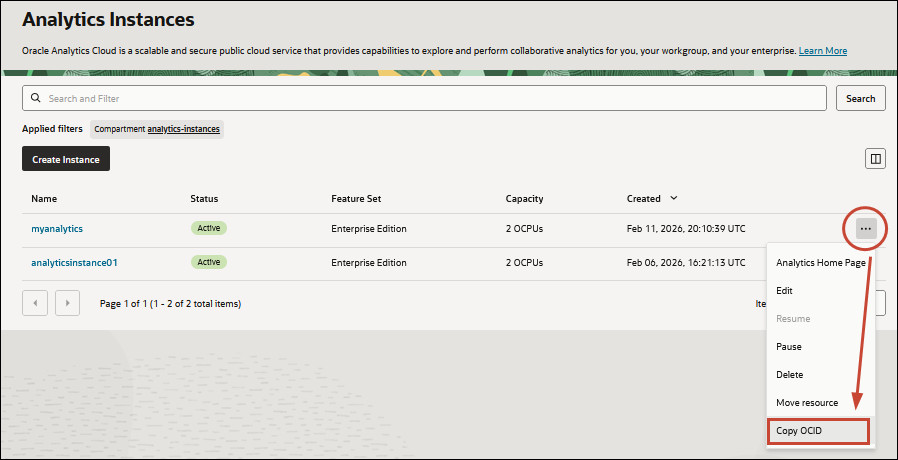This screenshot has width=898, height=460.
Task: Click the search magnifier icon
Action: [36, 98]
